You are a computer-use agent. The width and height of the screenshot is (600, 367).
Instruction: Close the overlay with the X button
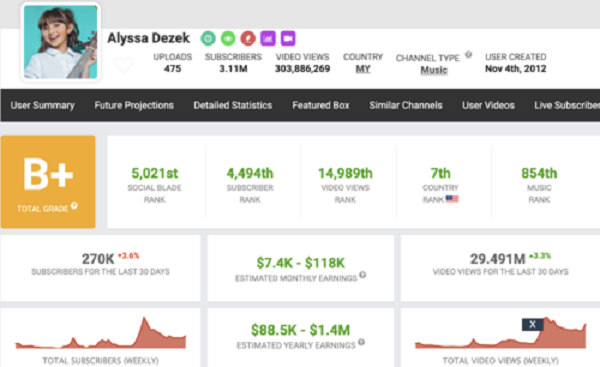(x=532, y=325)
